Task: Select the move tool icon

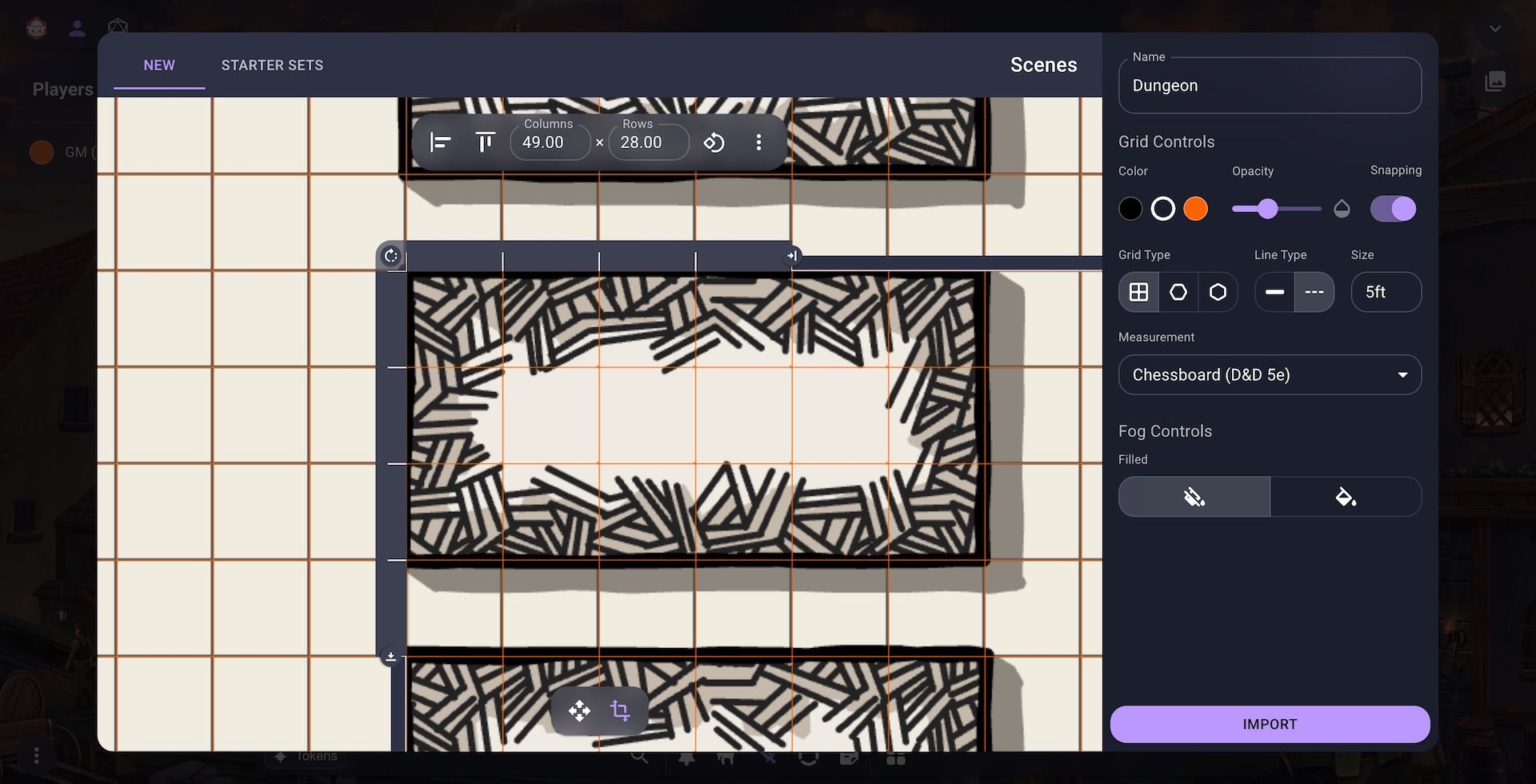Action: click(x=579, y=710)
